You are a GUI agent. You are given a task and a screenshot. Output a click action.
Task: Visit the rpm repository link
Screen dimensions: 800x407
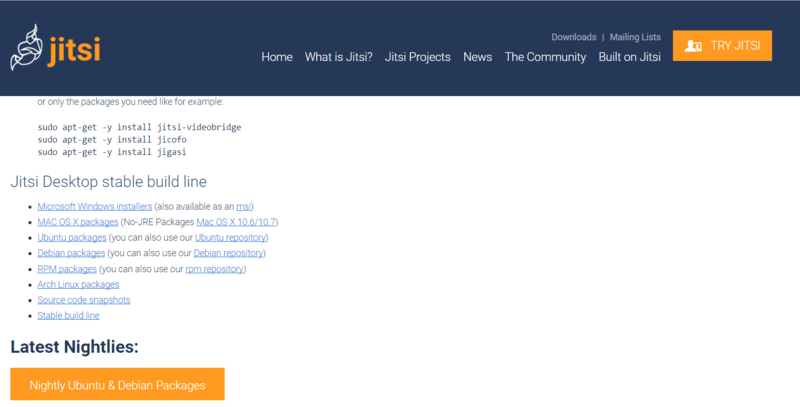point(214,269)
